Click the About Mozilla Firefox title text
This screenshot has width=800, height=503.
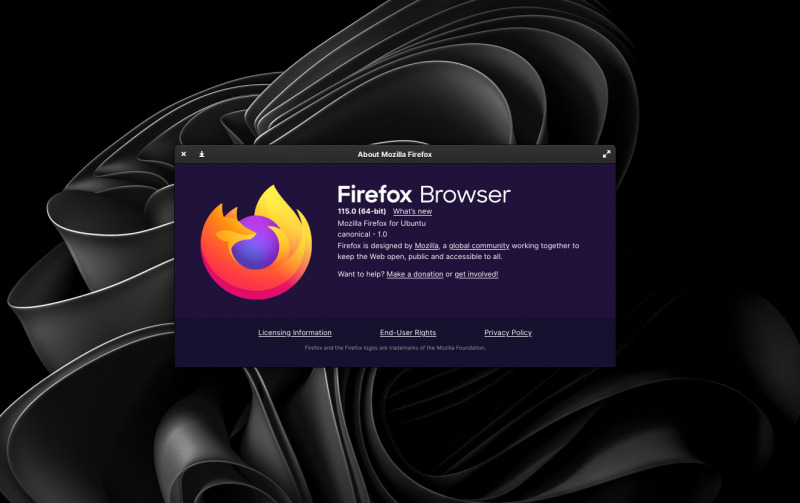point(394,154)
